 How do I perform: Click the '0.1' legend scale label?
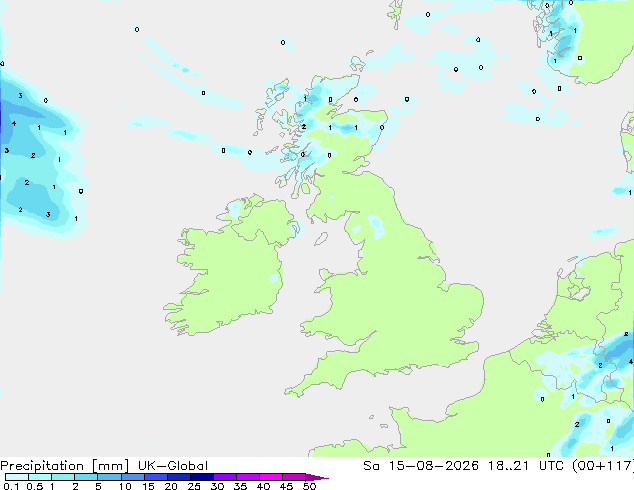[x=11, y=486]
